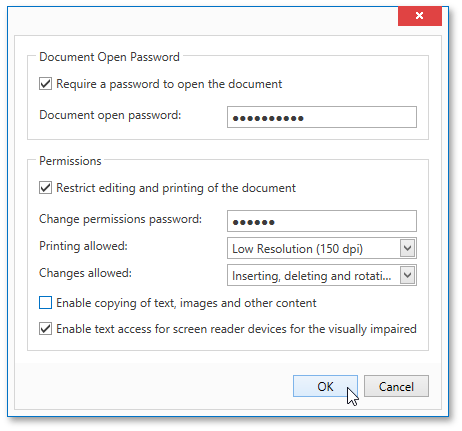Click the Document open password label
The width and height of the screenshot is (462, 431).
pos(110,115)
